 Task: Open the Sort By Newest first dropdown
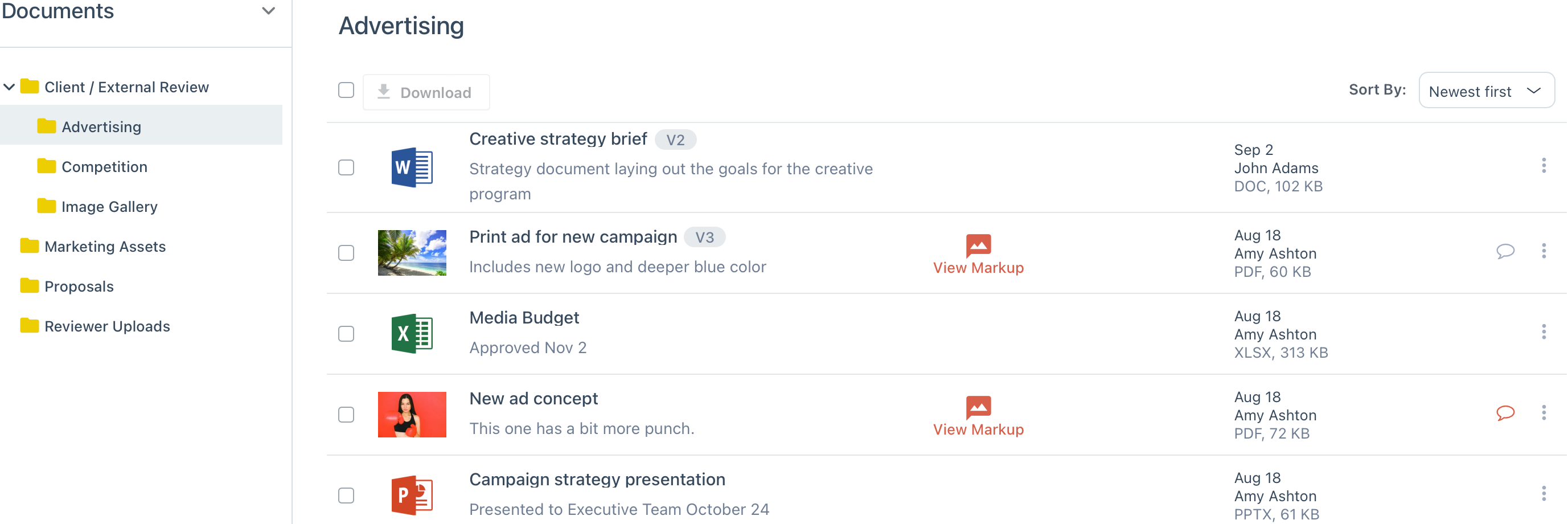click(x=1486, y=91)
